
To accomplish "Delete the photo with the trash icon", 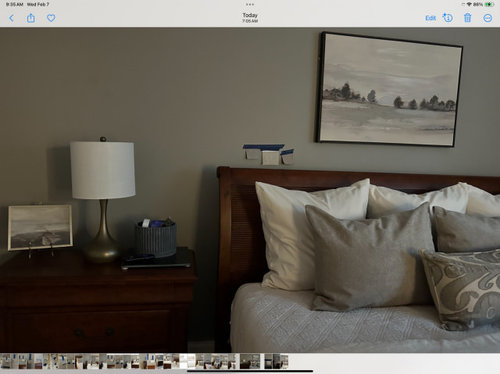I will click(x=468, y=18).
